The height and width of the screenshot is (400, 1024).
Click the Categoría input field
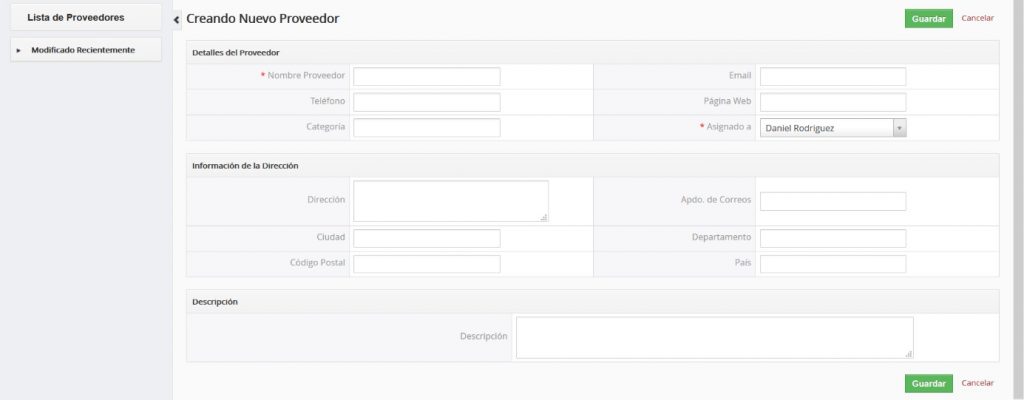427,127
